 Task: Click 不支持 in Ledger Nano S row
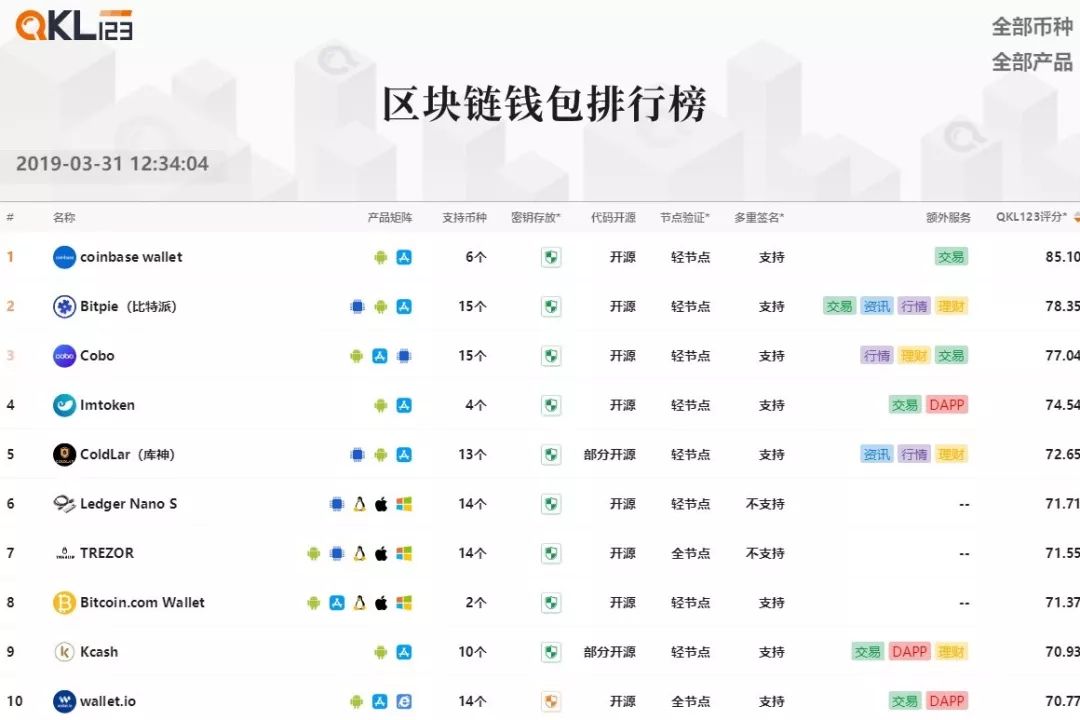click(x=765, y=504)
